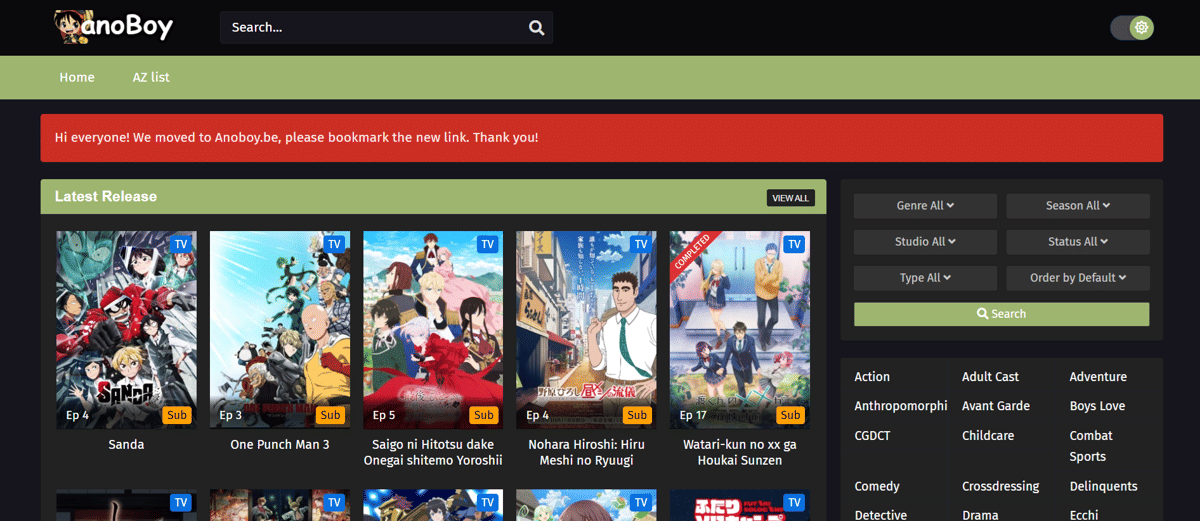
Task: Click the magnifying glass search icon
Action: point(537,28)
